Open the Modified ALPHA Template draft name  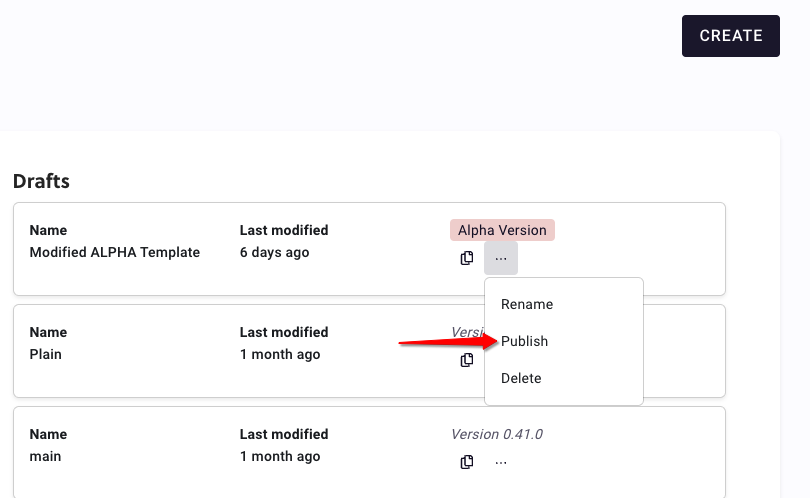click(x=115, y=252)
